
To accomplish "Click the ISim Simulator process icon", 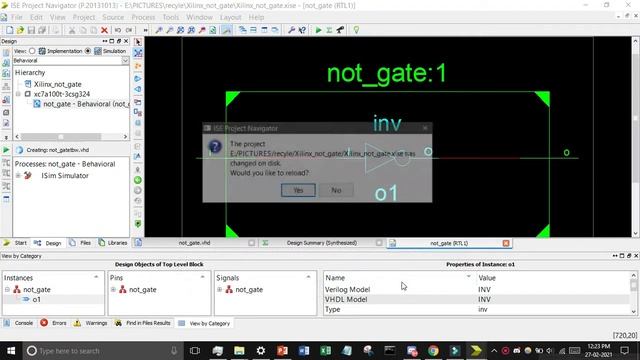I will point(28,176).
